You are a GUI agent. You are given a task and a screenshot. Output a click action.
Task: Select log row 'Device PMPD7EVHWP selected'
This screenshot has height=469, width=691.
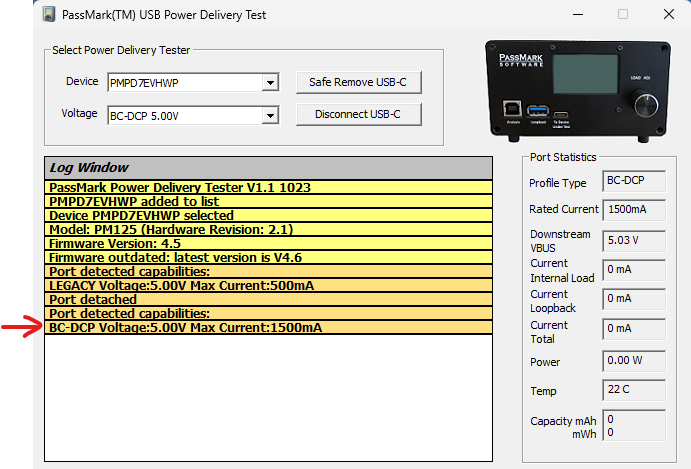click(x=268, y=216)
